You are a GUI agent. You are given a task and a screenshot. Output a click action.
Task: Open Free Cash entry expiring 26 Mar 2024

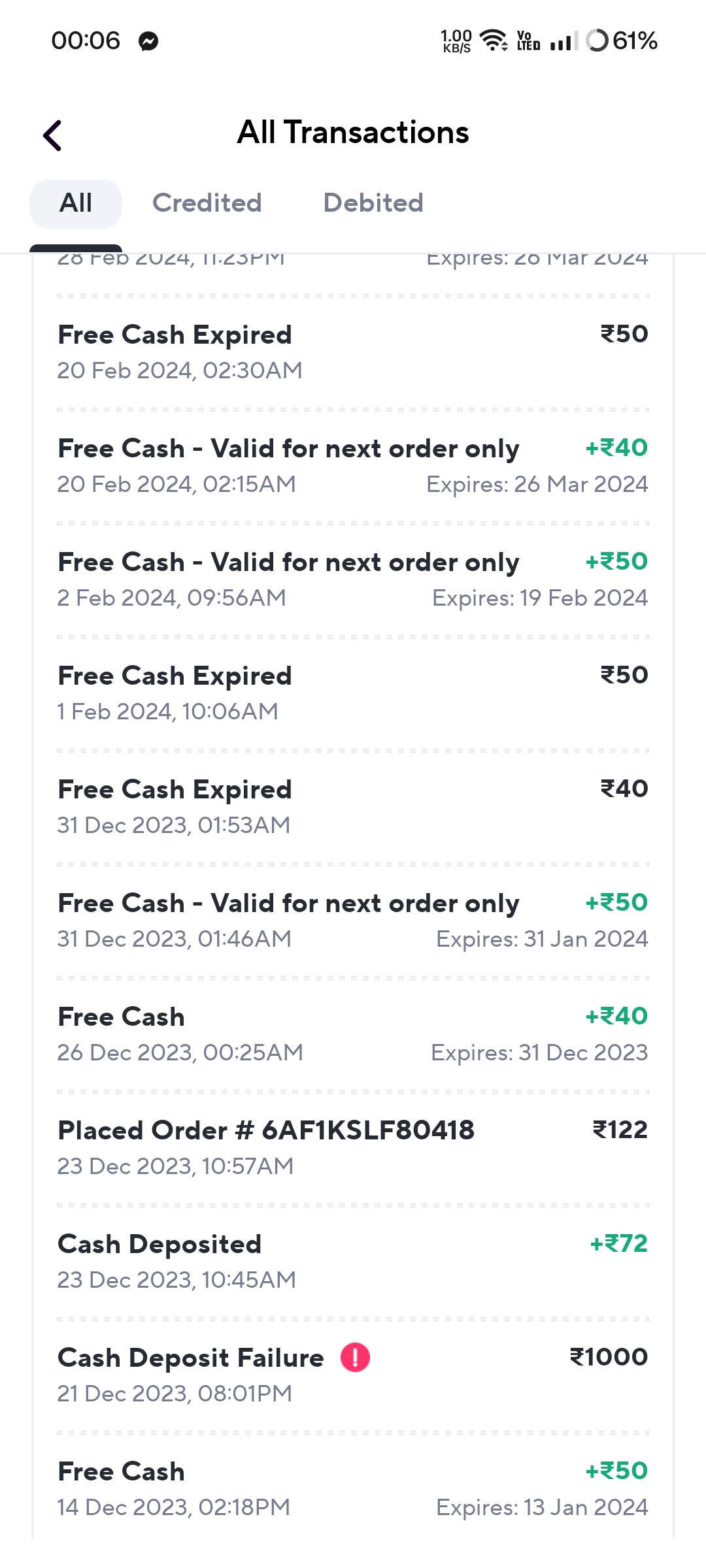[x=353, y=466]
